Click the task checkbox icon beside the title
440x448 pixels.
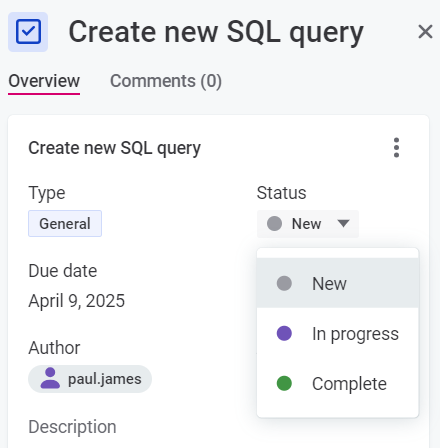[x=28, y=32]
